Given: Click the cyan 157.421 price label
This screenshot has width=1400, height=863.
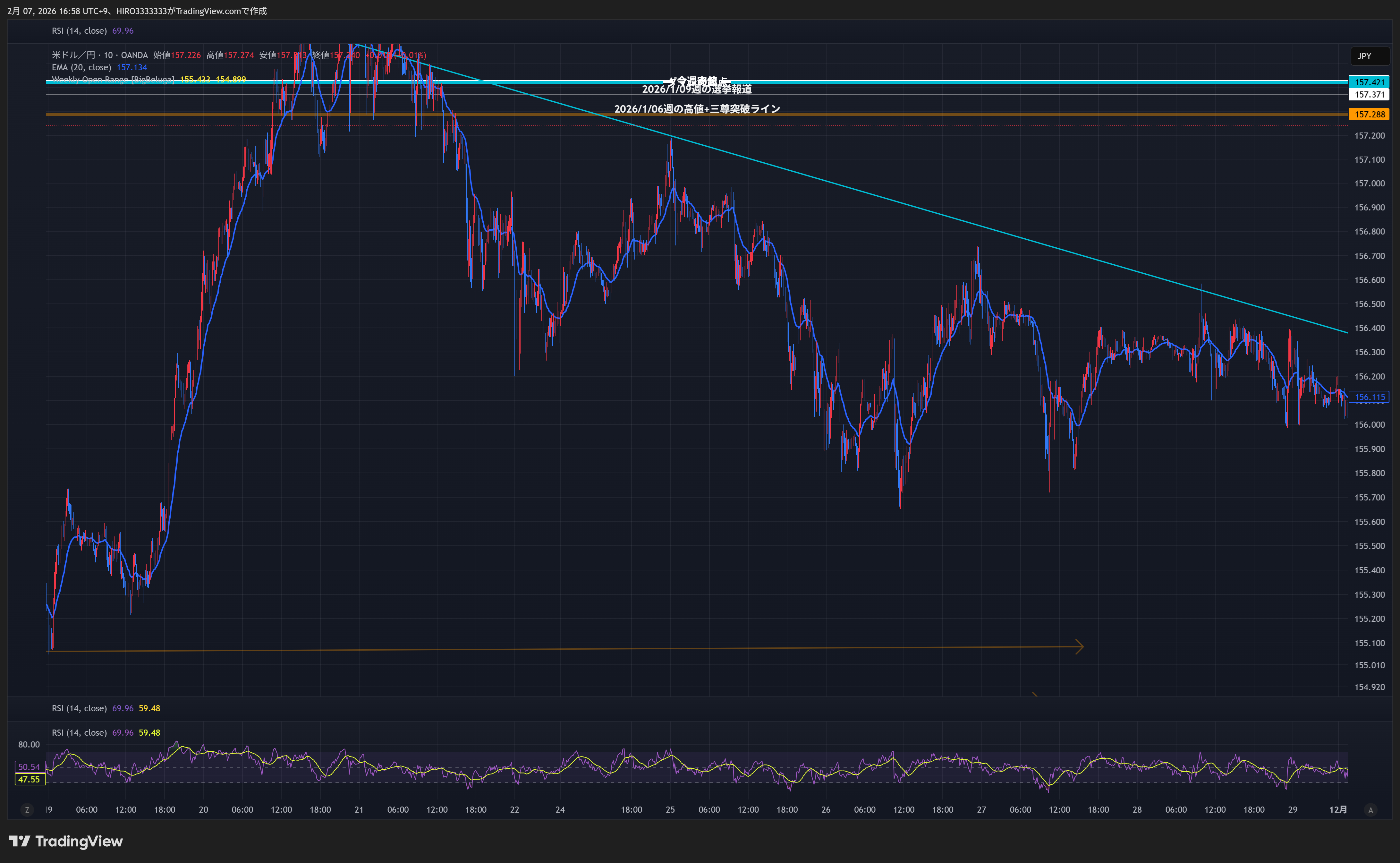Looking at the screenshot, I should (1369, 82).
